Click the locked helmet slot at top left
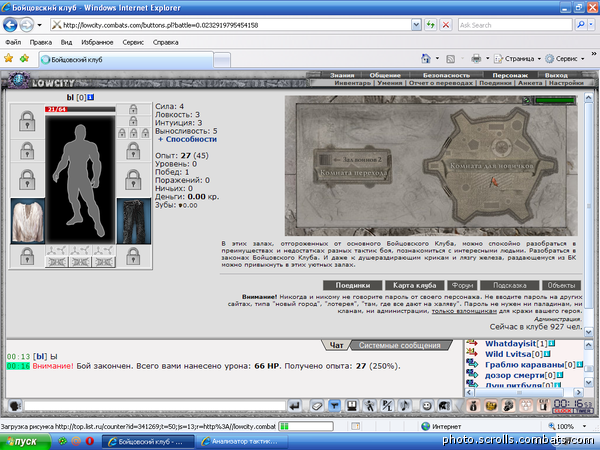Viewport: 600px width, 450px height. (27, 121)
